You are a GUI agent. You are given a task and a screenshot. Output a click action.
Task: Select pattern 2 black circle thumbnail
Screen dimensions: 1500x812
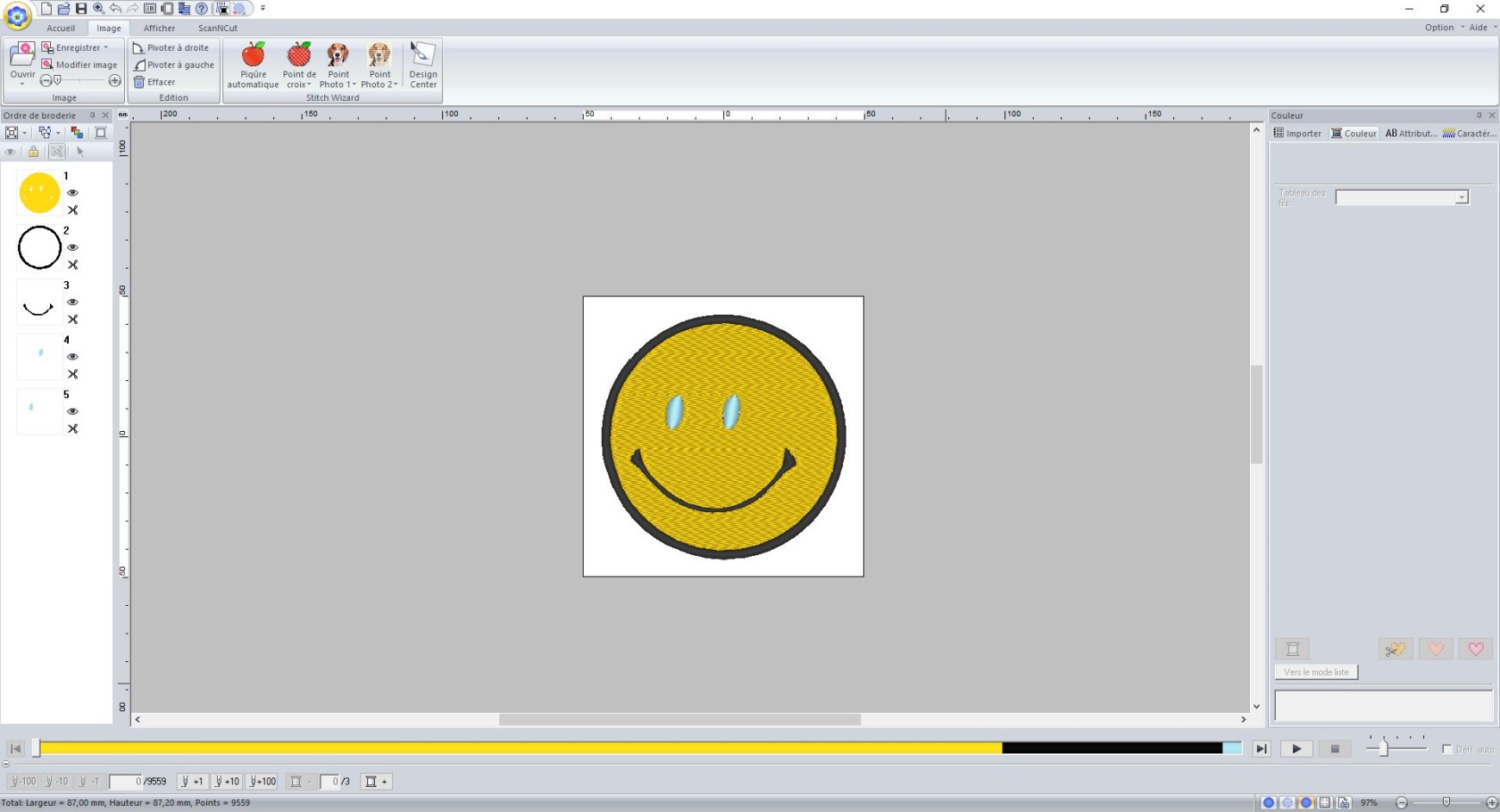click(39, 247)
